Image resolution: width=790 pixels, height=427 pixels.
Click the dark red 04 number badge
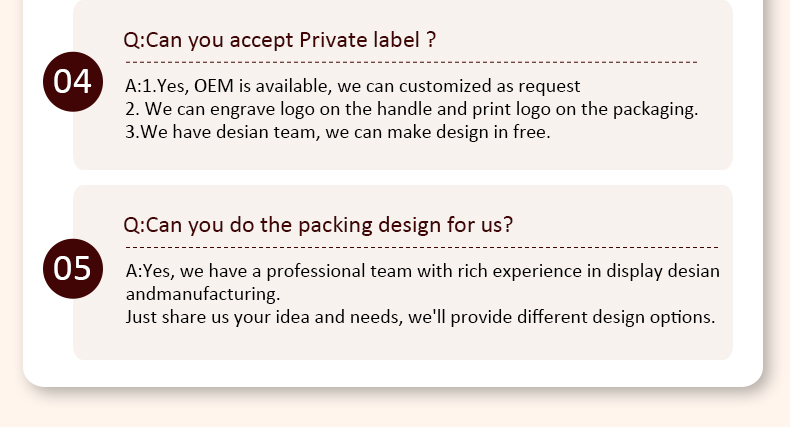click(x=72, y=81)
